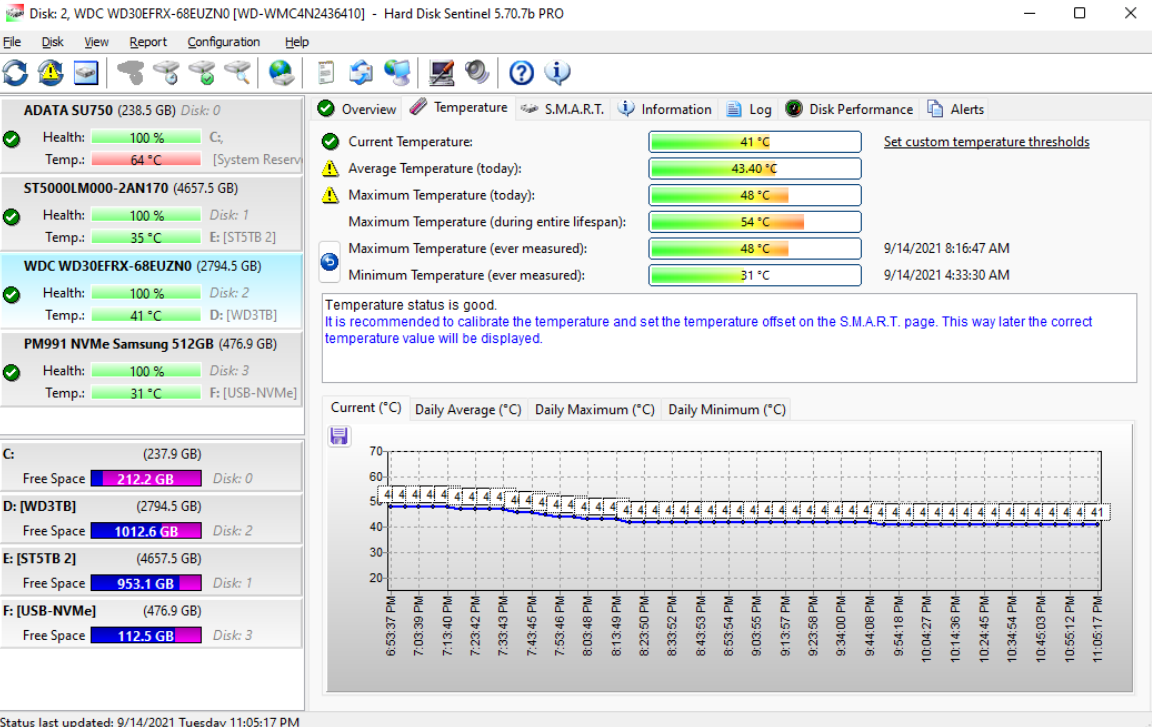Click the 9/14/2021 8:16:47 AM timestamp
The height and width of the screenshot is (727, 1152).
click(x=946, y=248)
